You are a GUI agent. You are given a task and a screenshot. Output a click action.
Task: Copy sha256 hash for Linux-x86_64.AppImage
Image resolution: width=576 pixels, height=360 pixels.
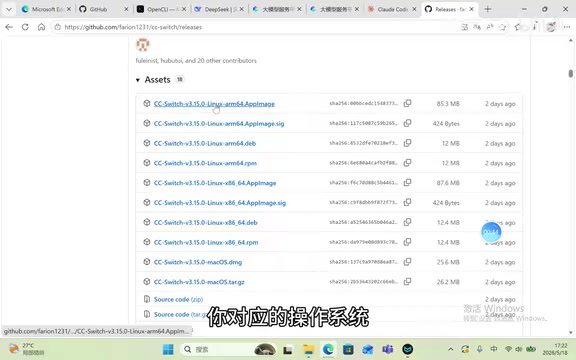coord(407,183)
